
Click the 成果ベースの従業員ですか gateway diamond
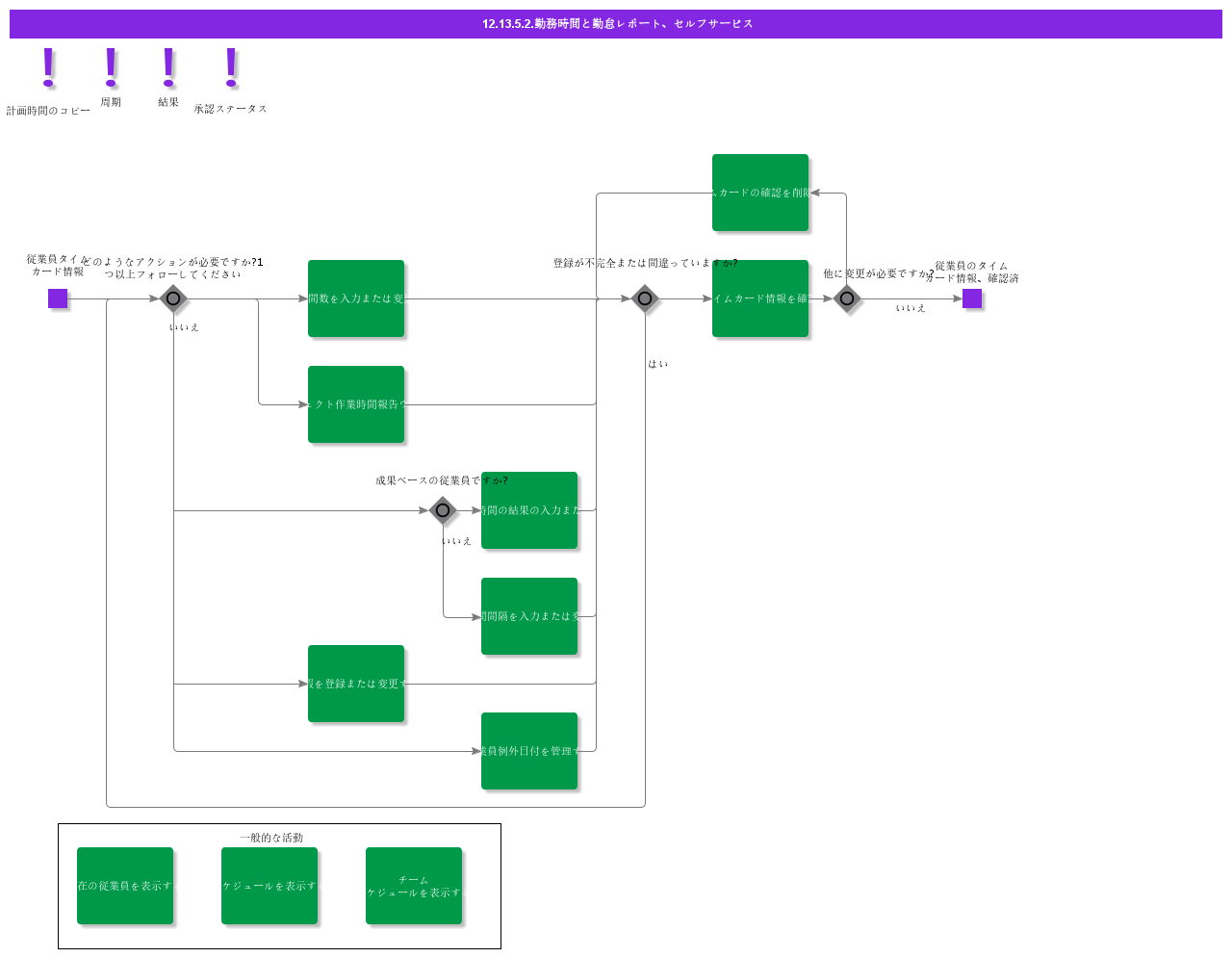(443, 510)
